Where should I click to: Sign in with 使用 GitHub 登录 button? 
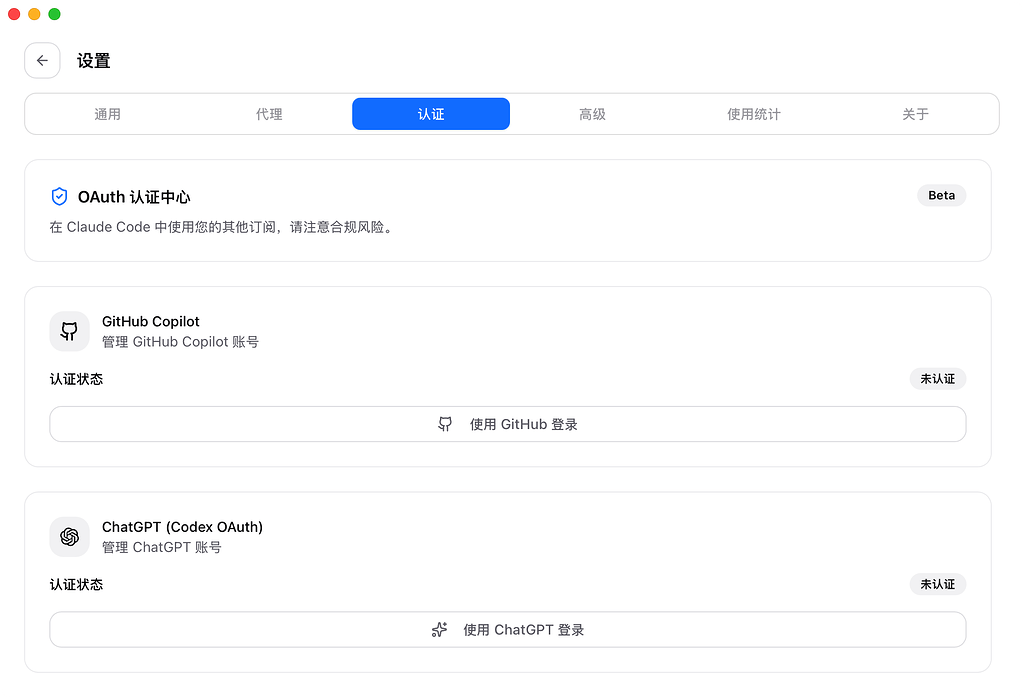point(508,425)
